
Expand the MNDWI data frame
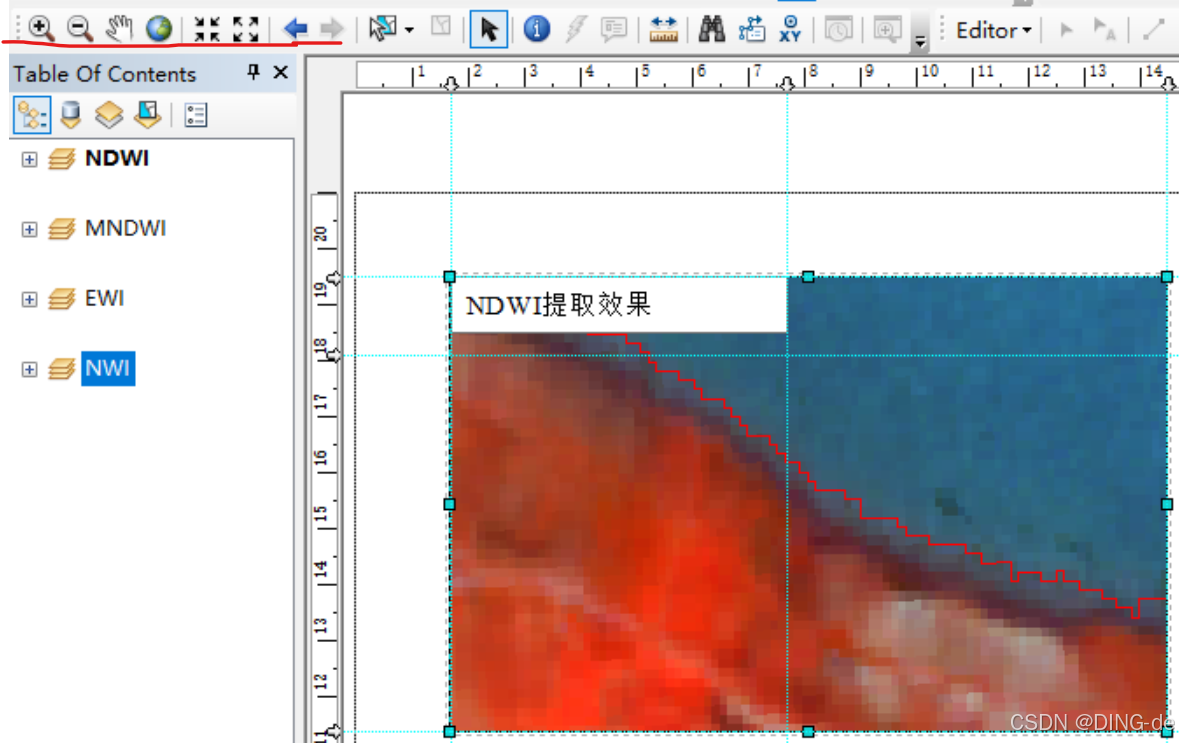tap(29, 229)
